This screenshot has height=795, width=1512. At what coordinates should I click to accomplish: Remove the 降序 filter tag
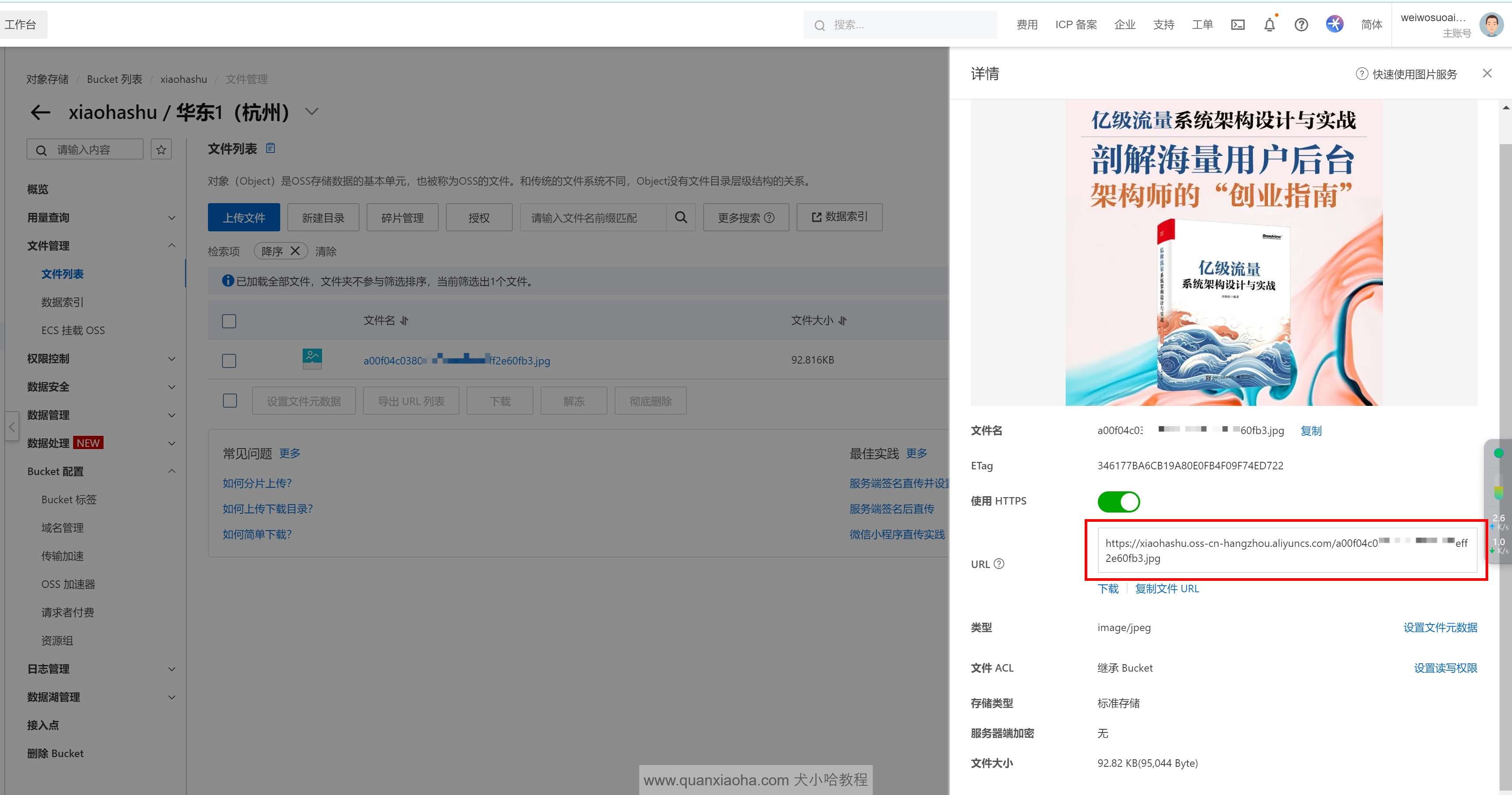coord(295,251)
